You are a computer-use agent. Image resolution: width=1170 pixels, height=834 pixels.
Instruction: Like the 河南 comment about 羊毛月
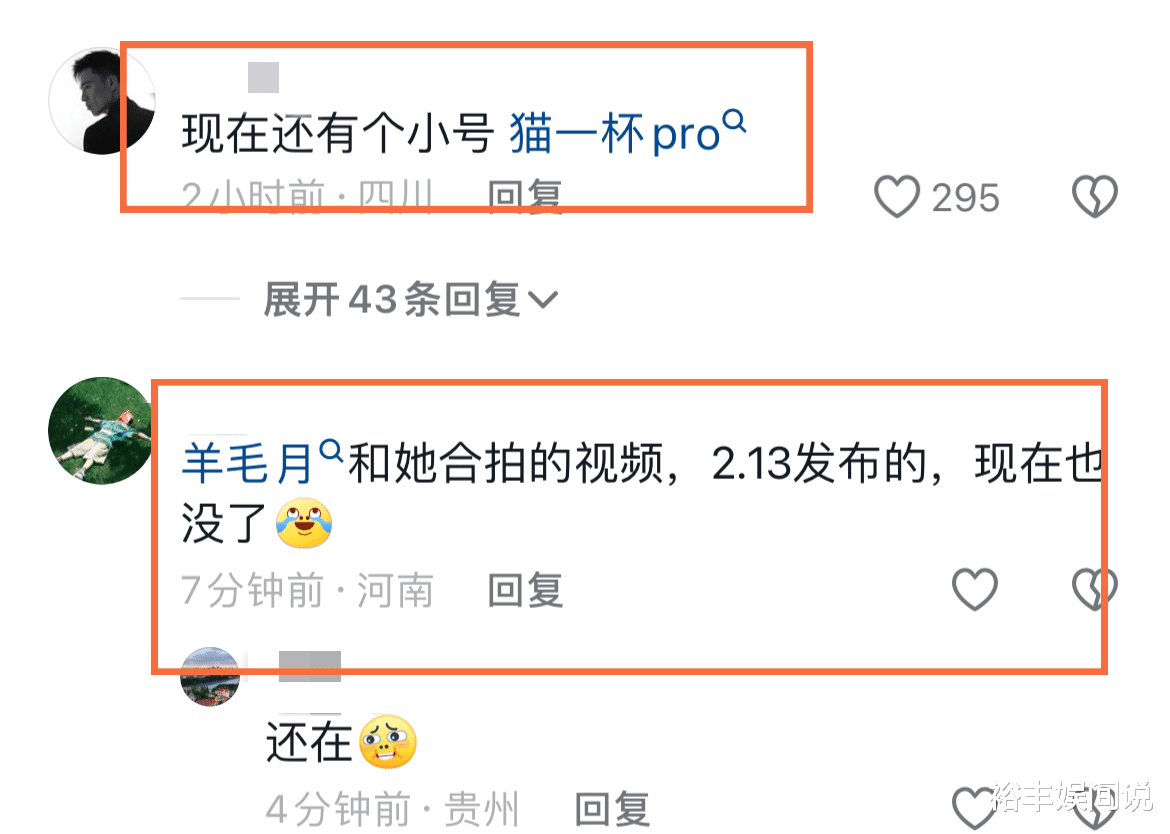click(x=975, y=589)
